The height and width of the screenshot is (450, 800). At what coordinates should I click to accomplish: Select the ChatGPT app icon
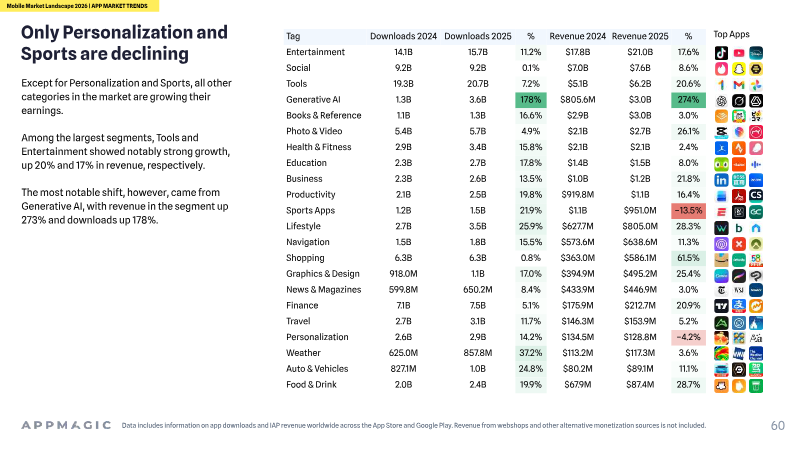721,101
